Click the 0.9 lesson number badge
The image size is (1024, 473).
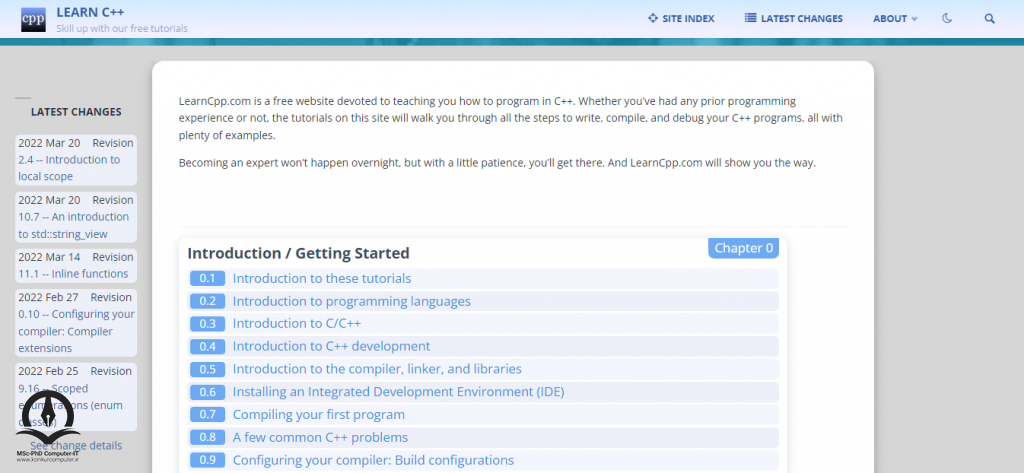tap(207, 460)
